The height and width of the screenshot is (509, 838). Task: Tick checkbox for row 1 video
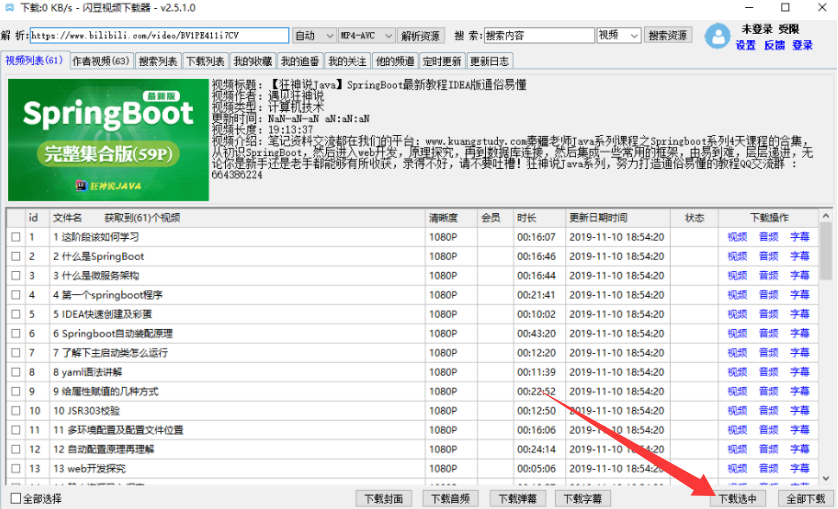(15, 237)
